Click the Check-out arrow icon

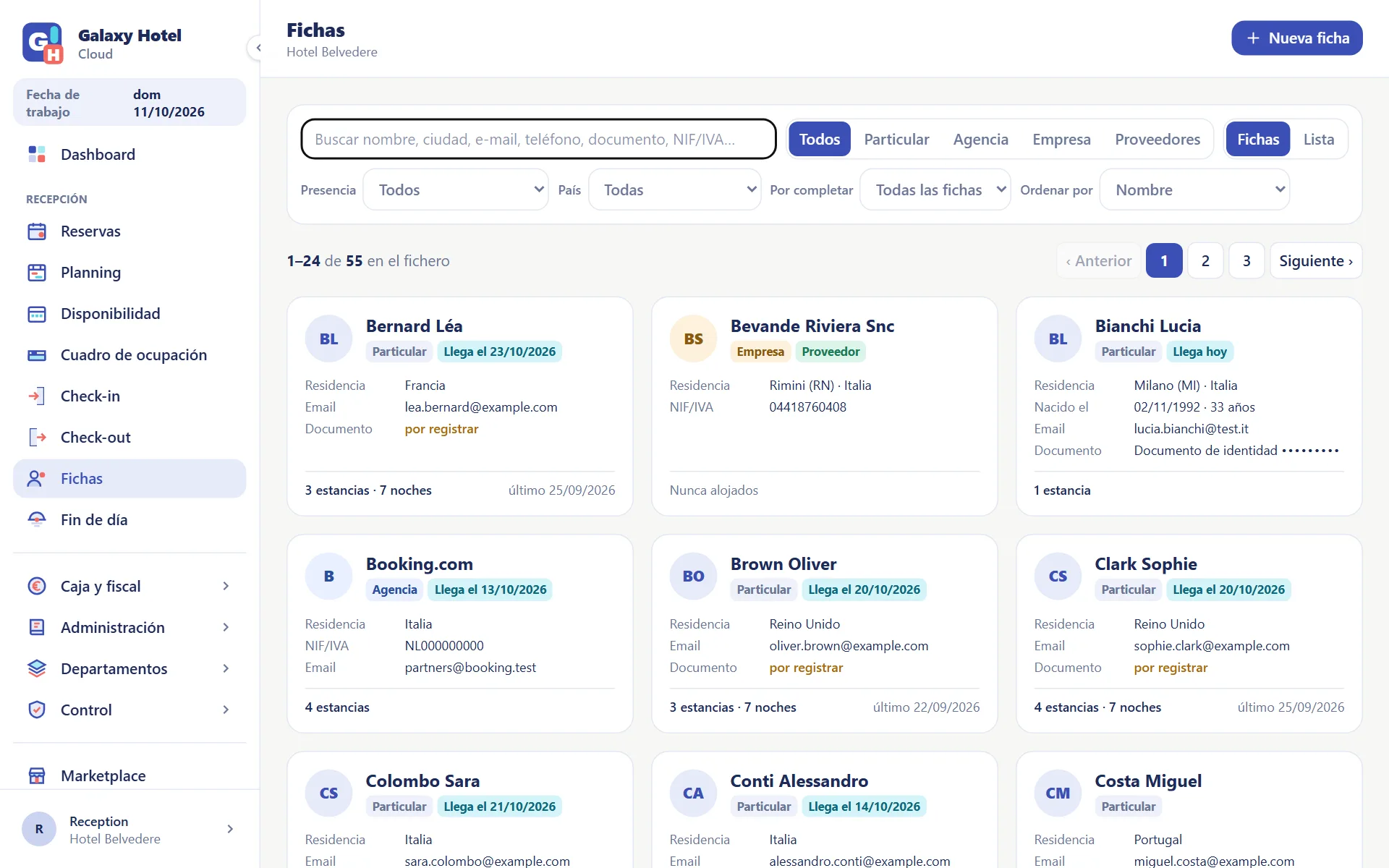(x=37, y=438)
